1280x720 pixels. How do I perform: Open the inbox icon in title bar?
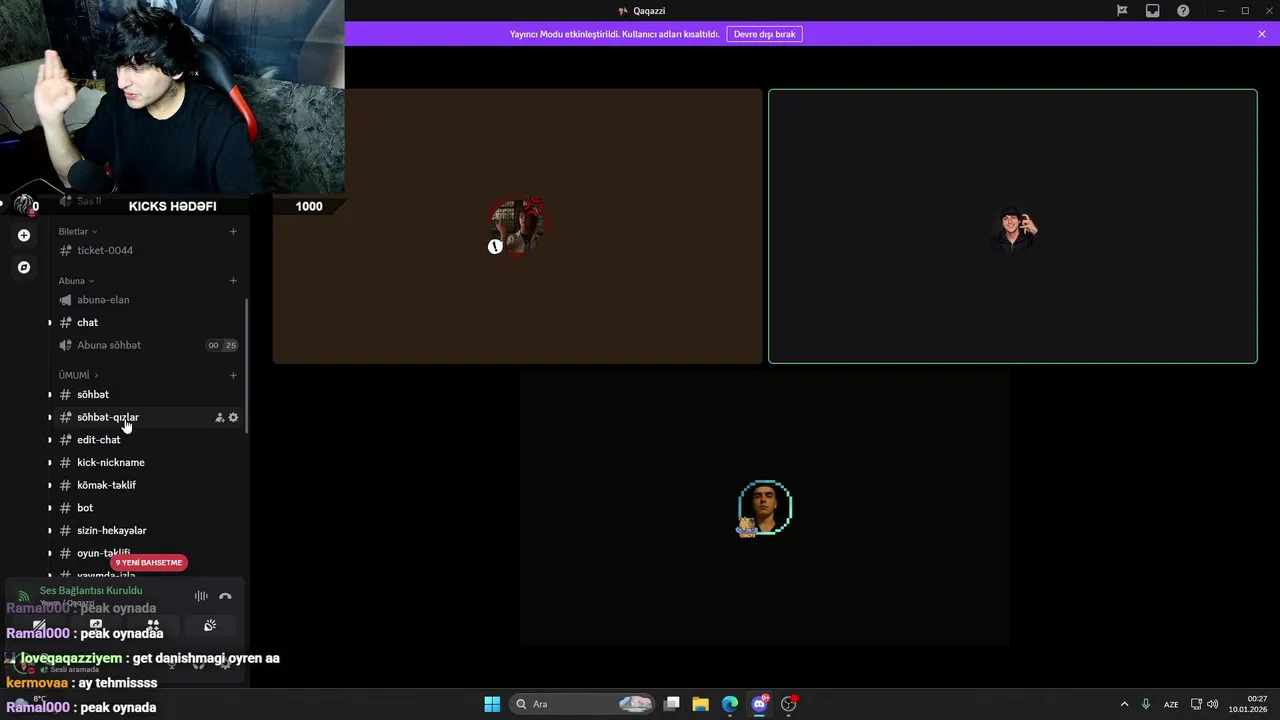pos(1152,11)
